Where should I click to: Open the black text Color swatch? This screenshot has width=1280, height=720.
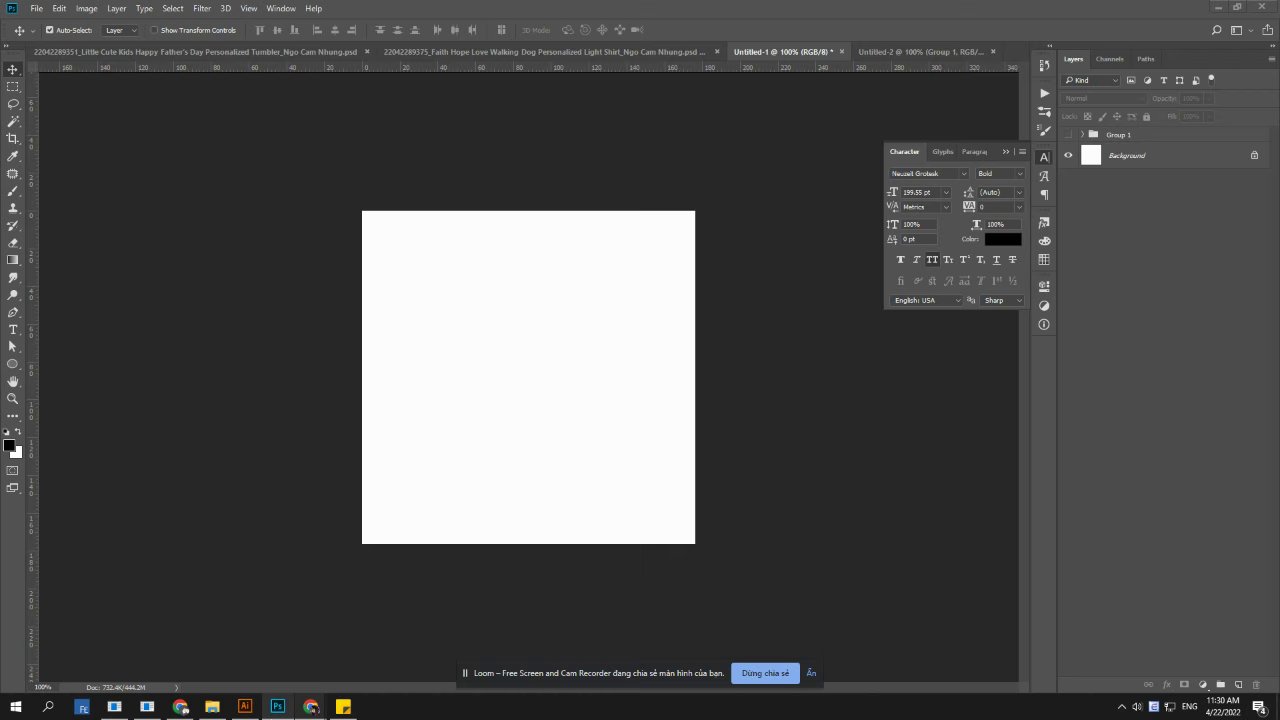point(1003,239)
